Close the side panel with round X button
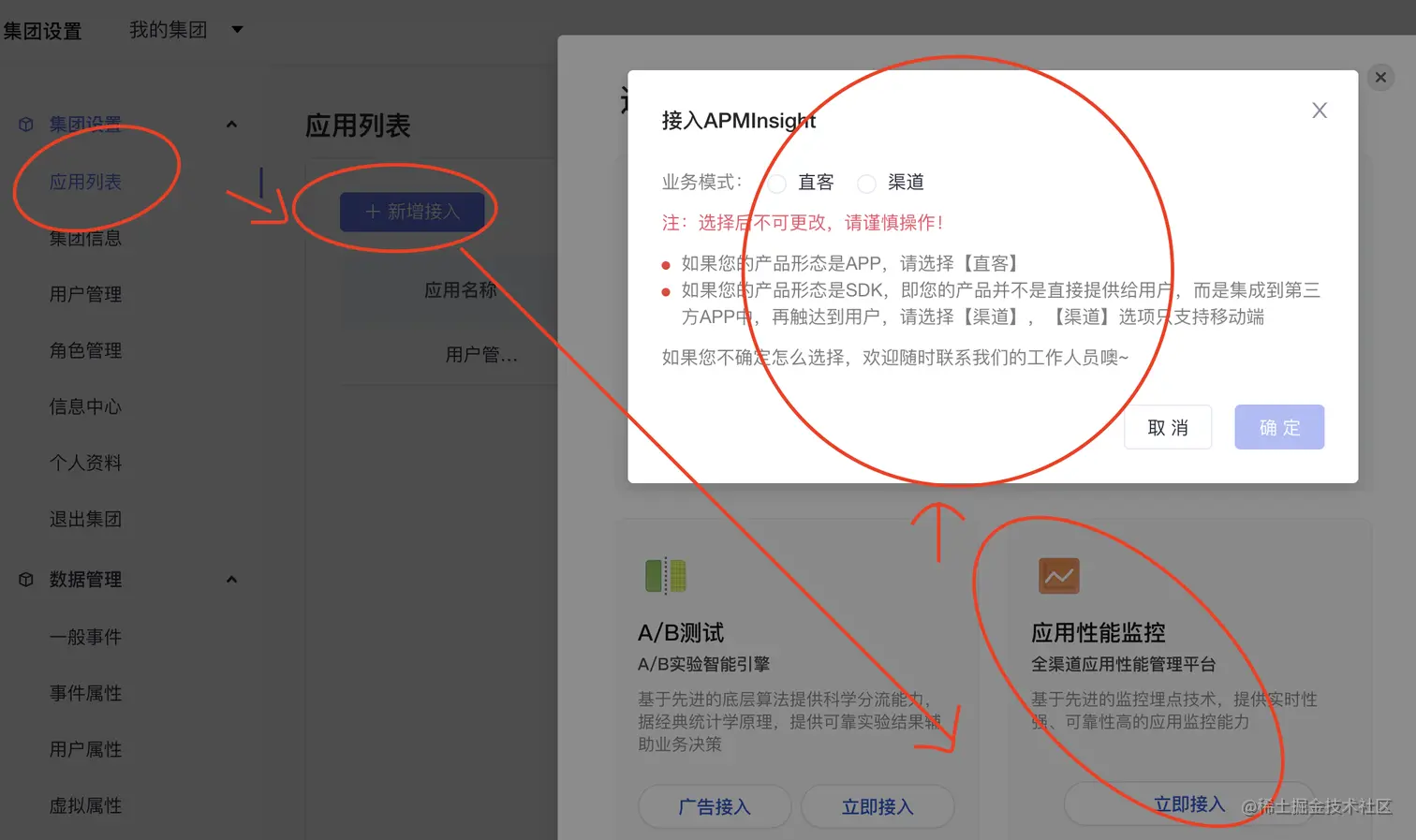Viewport: 1416px width, 840px height. point(1380,77)
